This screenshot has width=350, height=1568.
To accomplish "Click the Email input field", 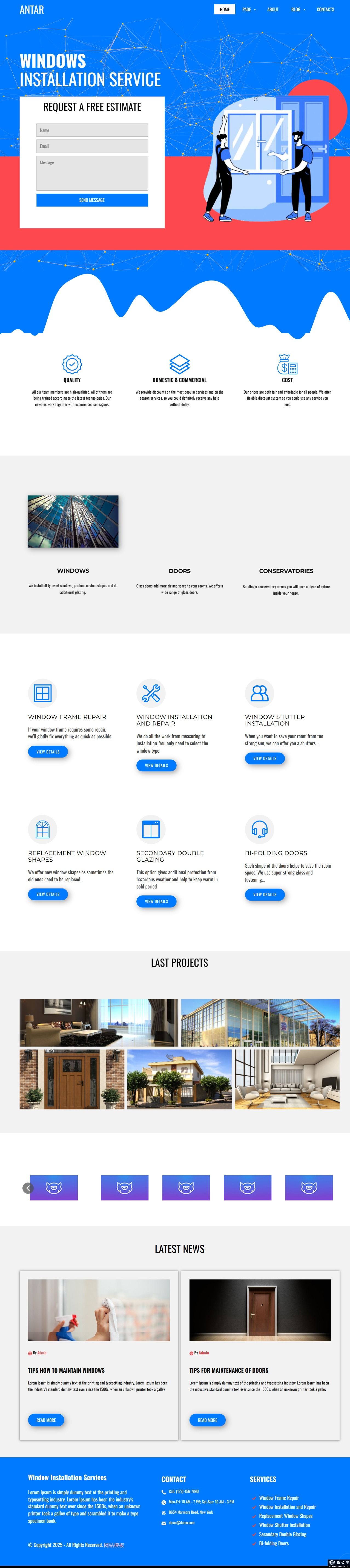I will (x=92, y=146).
